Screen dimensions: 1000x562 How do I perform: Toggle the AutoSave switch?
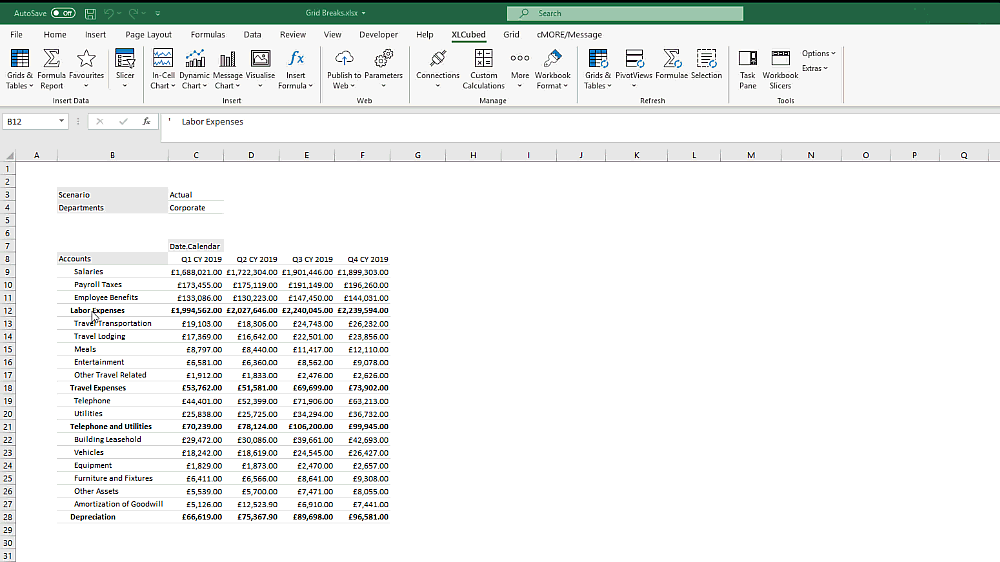click(x=64, y=14)
